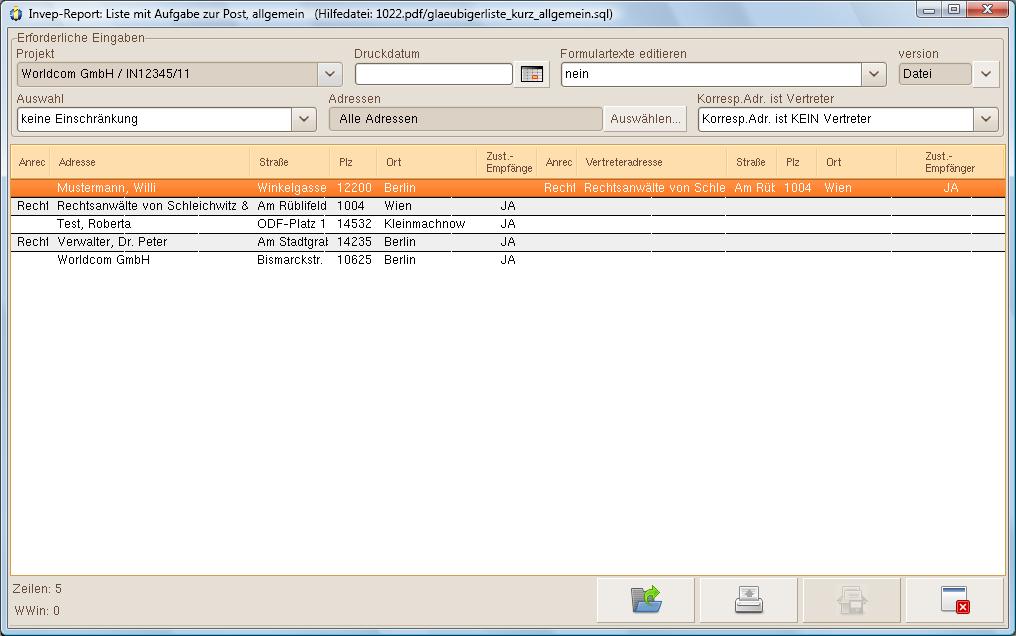Click the 'ODF-Platz 1' street cell
The image size is (1016, 636).
pyautogui.click(x=292, y=224)
